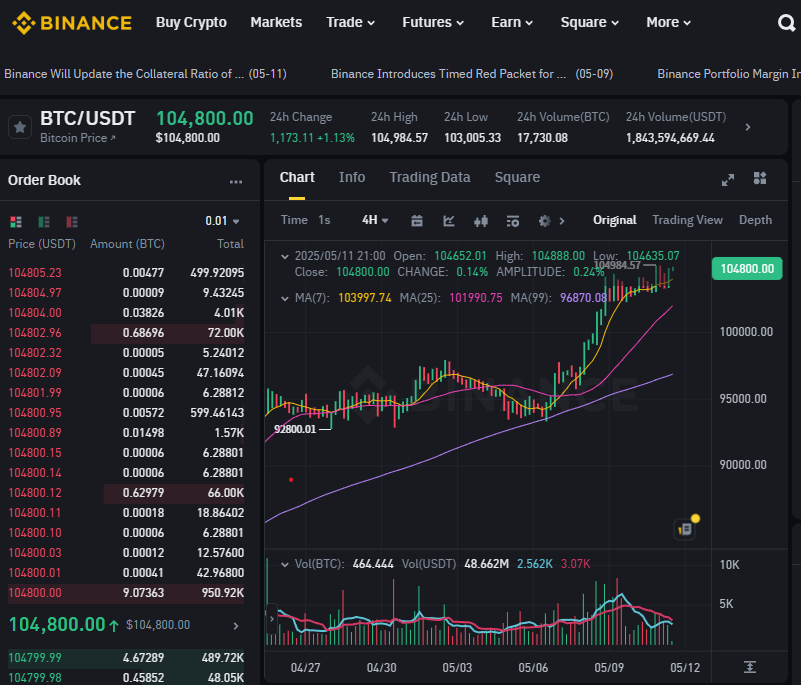The height and width of the screenshot is (685, 801).
Task: Select the 104799.99 bid price row
Action: point(126,658)
